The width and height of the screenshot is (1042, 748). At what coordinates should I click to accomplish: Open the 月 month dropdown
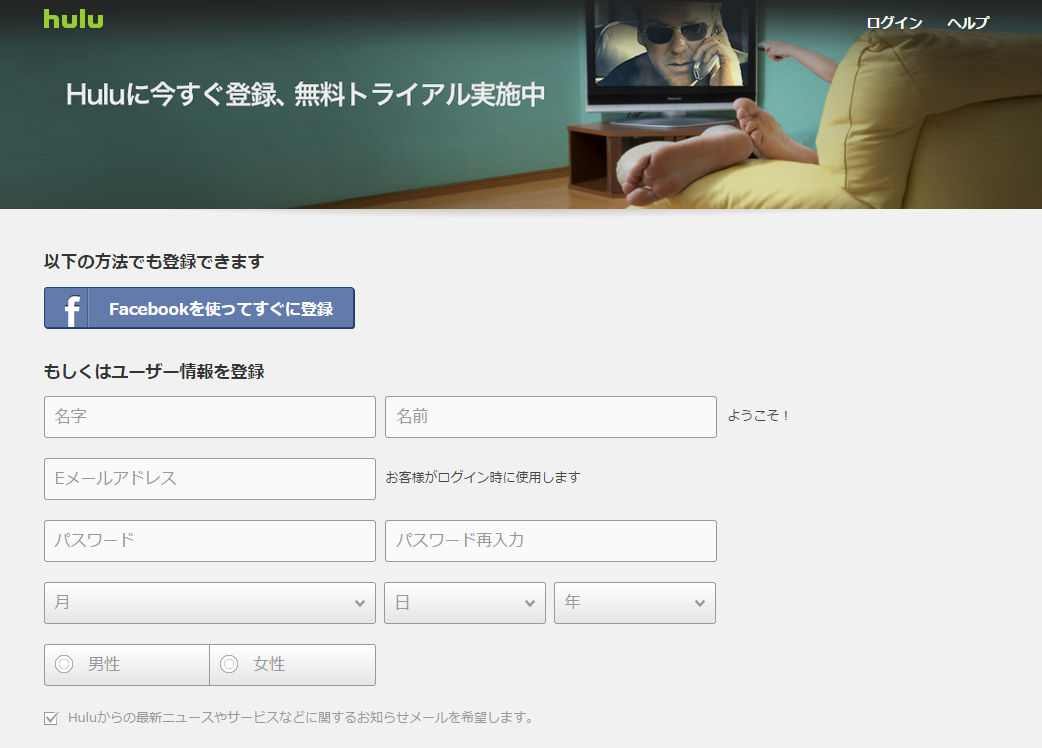pyautogui.click(x=210, y=603)
